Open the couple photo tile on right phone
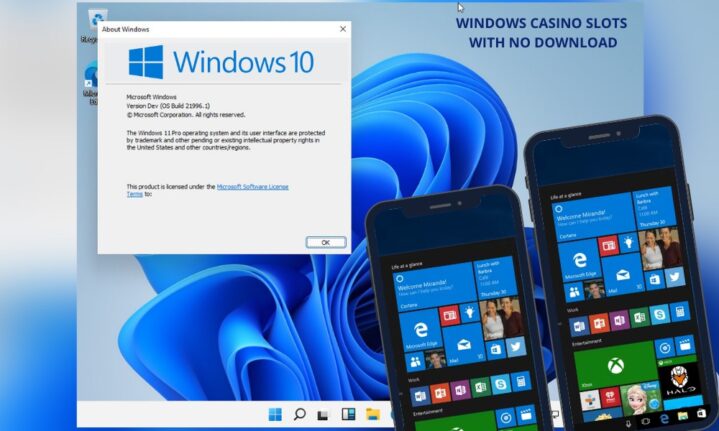719x431 pixels. point(660,249)
